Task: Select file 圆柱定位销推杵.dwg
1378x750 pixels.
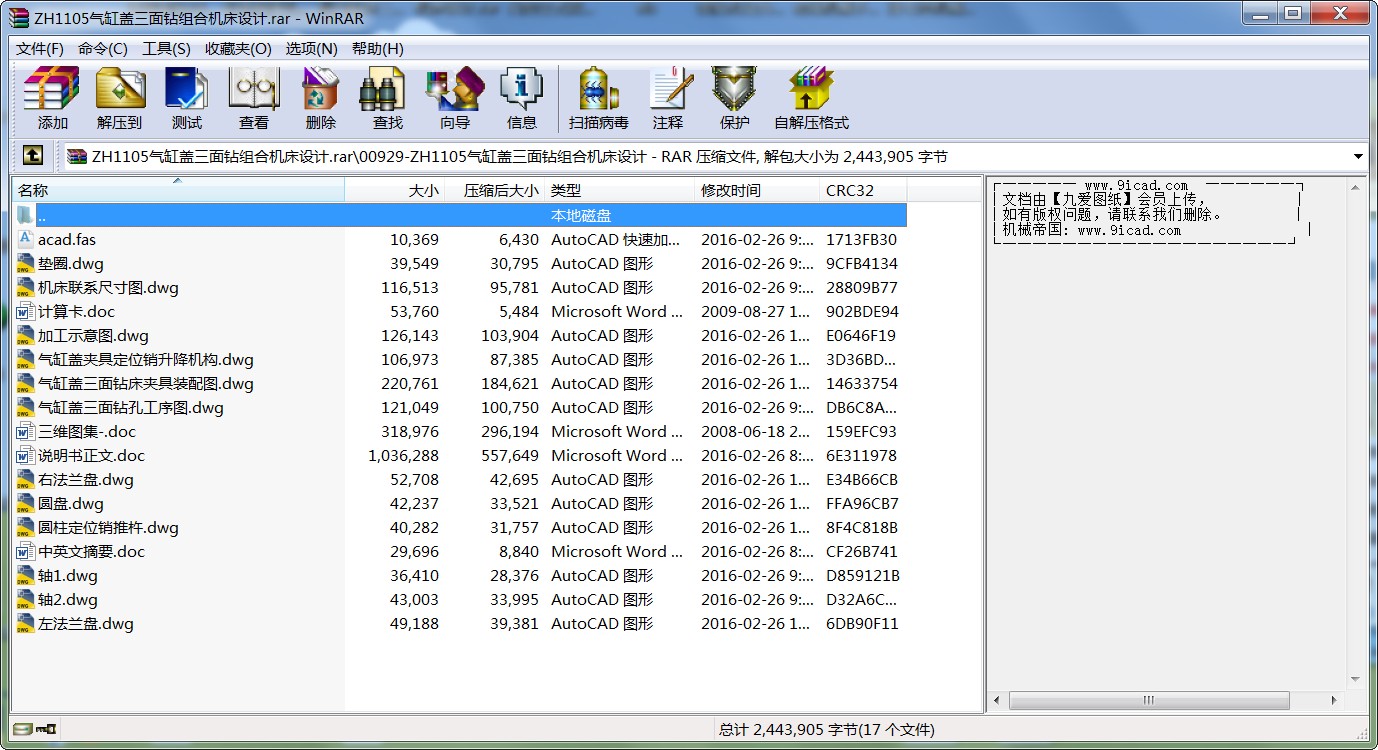Action: tap(108, 527)
